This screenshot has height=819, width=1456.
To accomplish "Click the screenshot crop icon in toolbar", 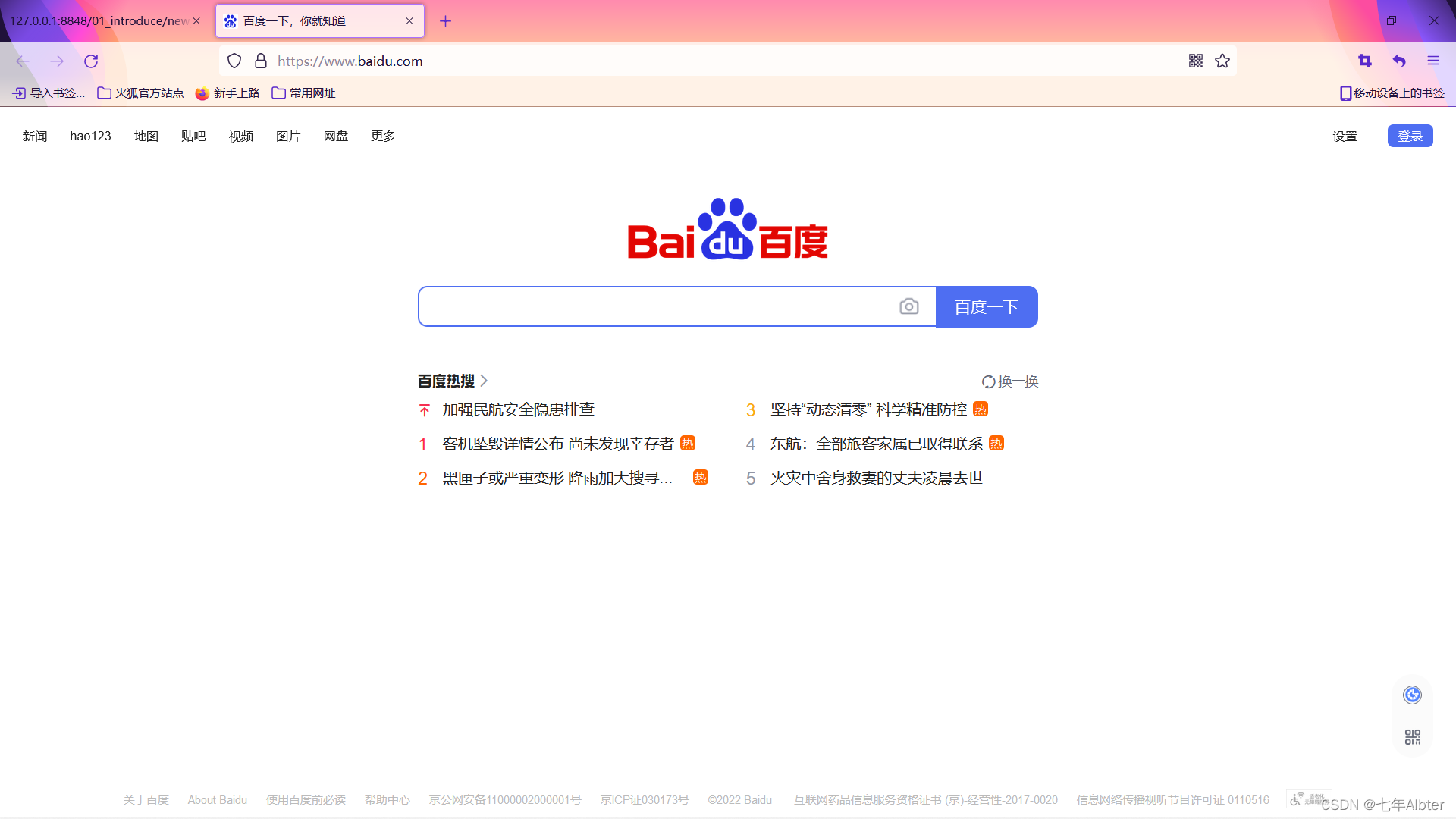I will (1364, 61).
